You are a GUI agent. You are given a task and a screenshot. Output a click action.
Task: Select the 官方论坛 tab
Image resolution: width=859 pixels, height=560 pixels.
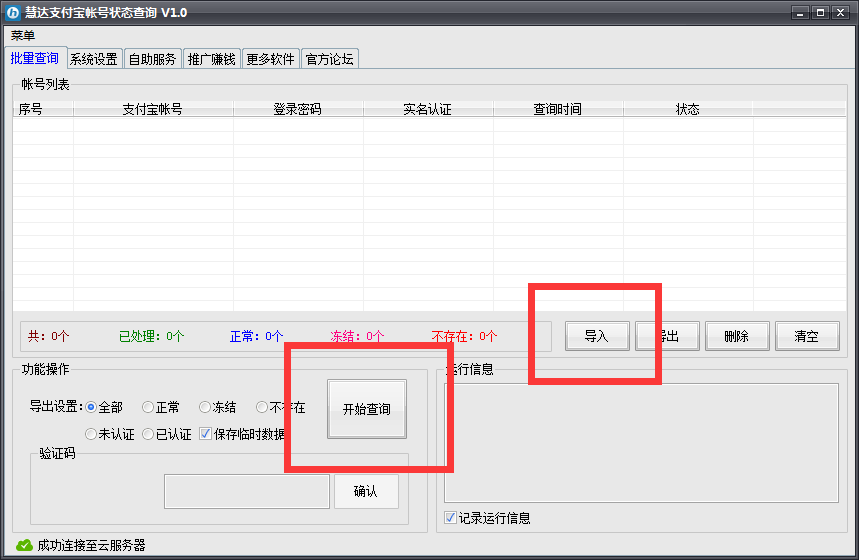329,59
